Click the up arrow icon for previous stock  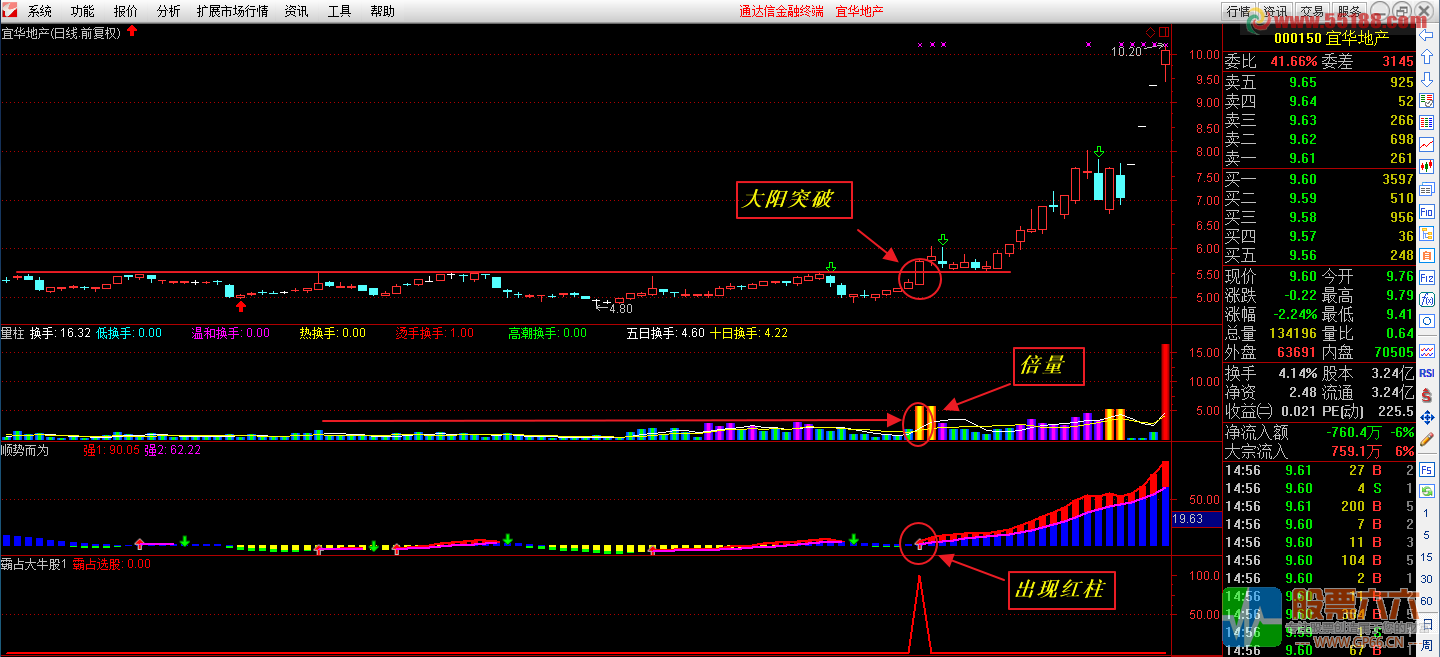pyautogui.click(x=1426, y=57)
